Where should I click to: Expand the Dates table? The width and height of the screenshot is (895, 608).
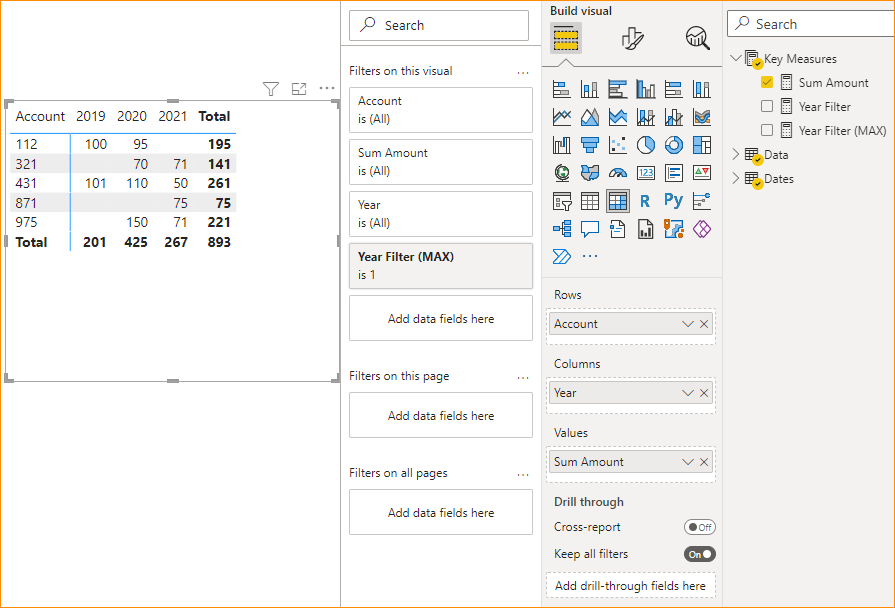[x=735, y=179]
